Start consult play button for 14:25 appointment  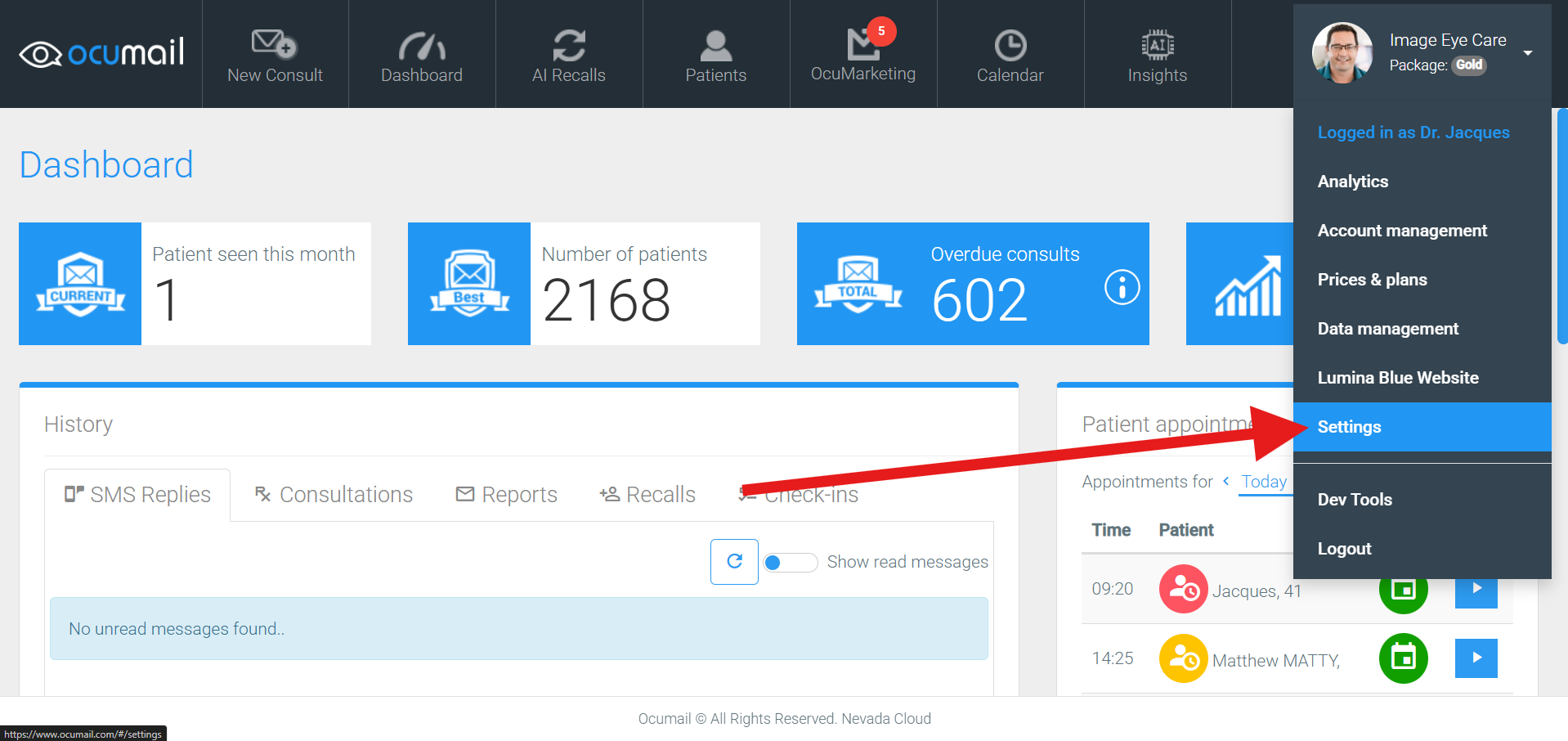coord(1476,658)
